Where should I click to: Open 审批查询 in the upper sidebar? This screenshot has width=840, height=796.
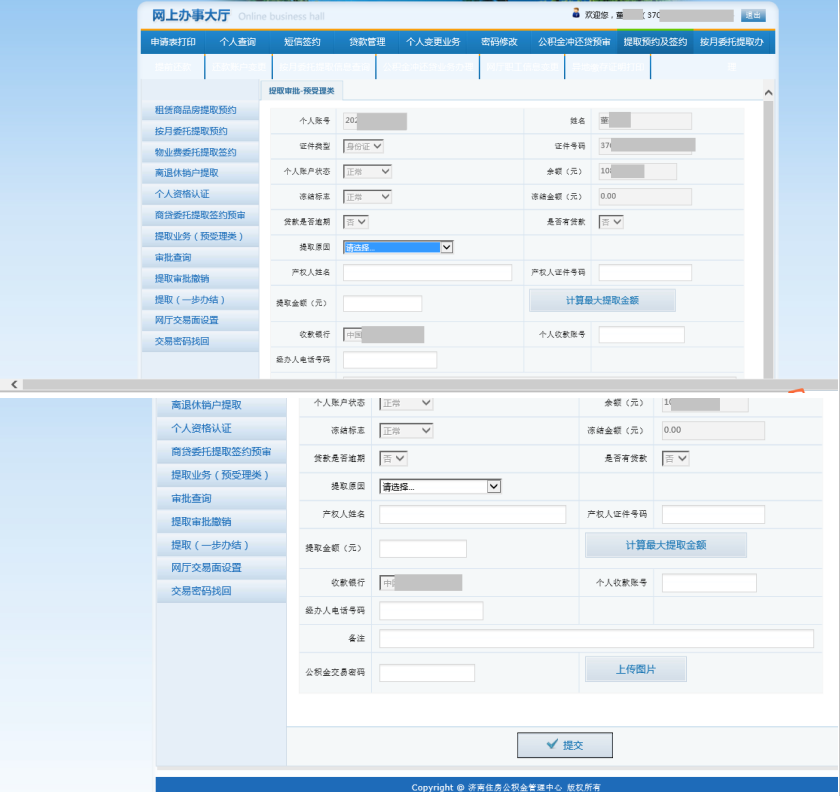(x=200, y=257)
